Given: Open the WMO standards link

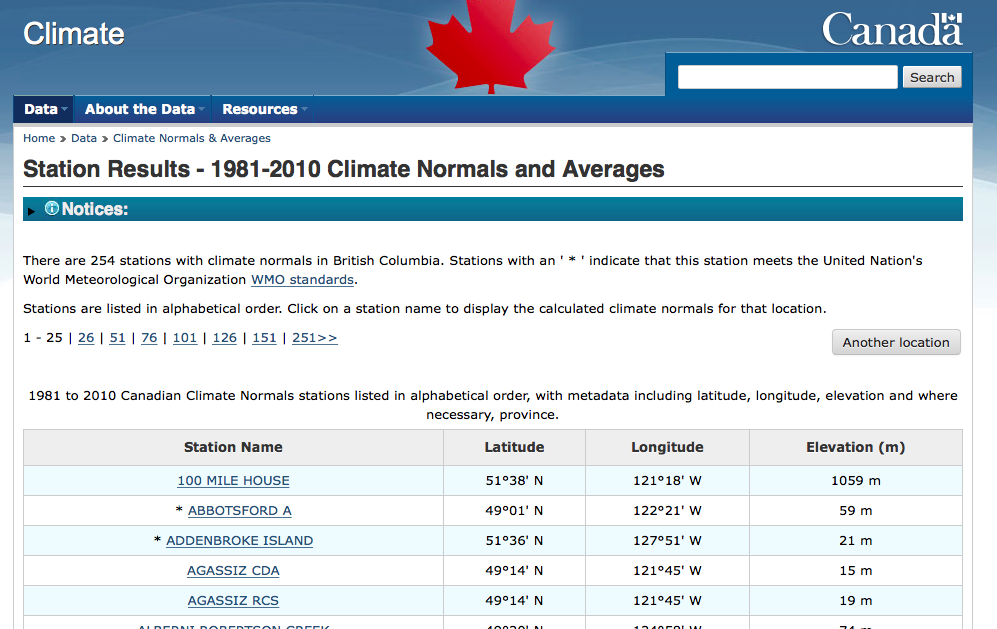Looking at the screenshot, I should pyautogui.click(x=302, y=280).
